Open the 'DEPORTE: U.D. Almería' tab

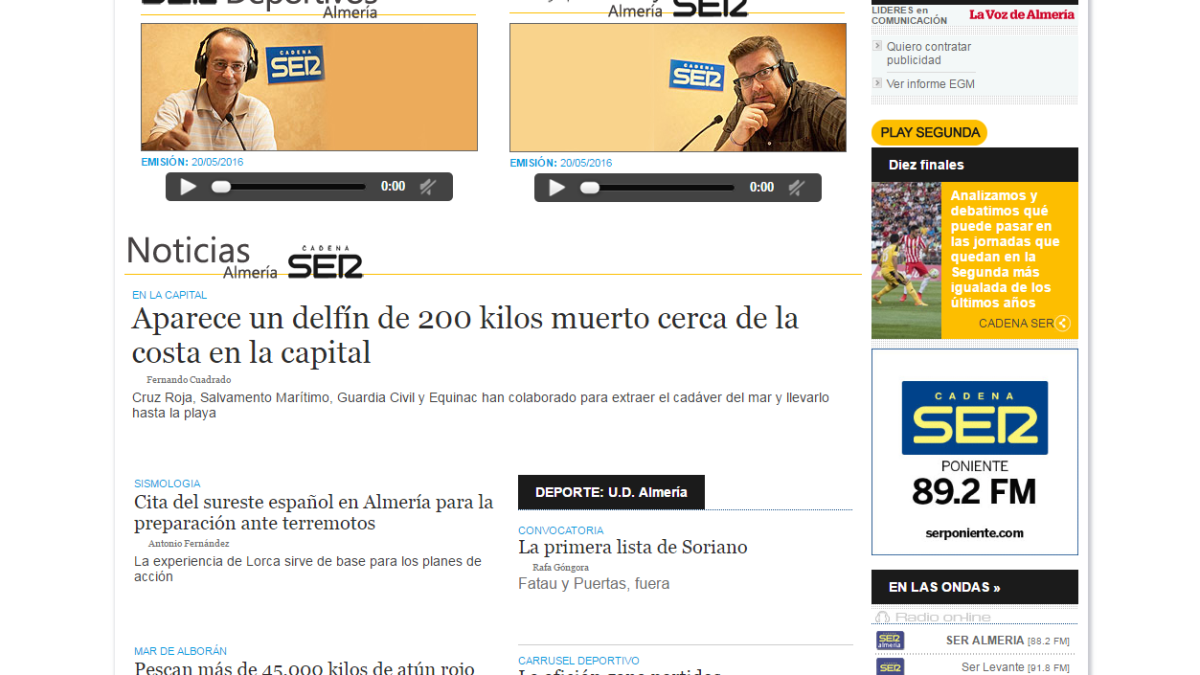pyautogui.click(x=611, y=492)
